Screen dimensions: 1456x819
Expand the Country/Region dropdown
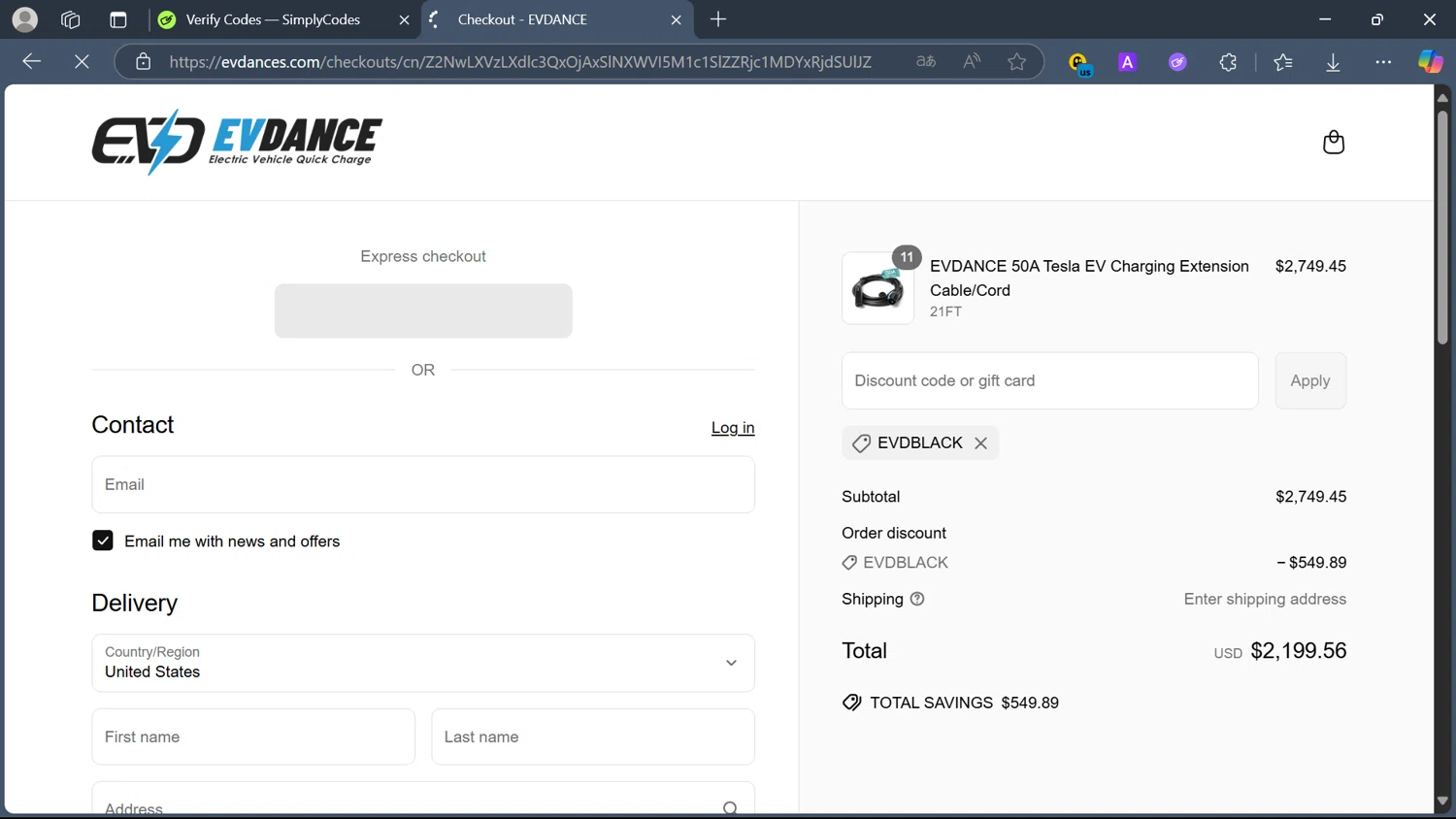(423, 663)
